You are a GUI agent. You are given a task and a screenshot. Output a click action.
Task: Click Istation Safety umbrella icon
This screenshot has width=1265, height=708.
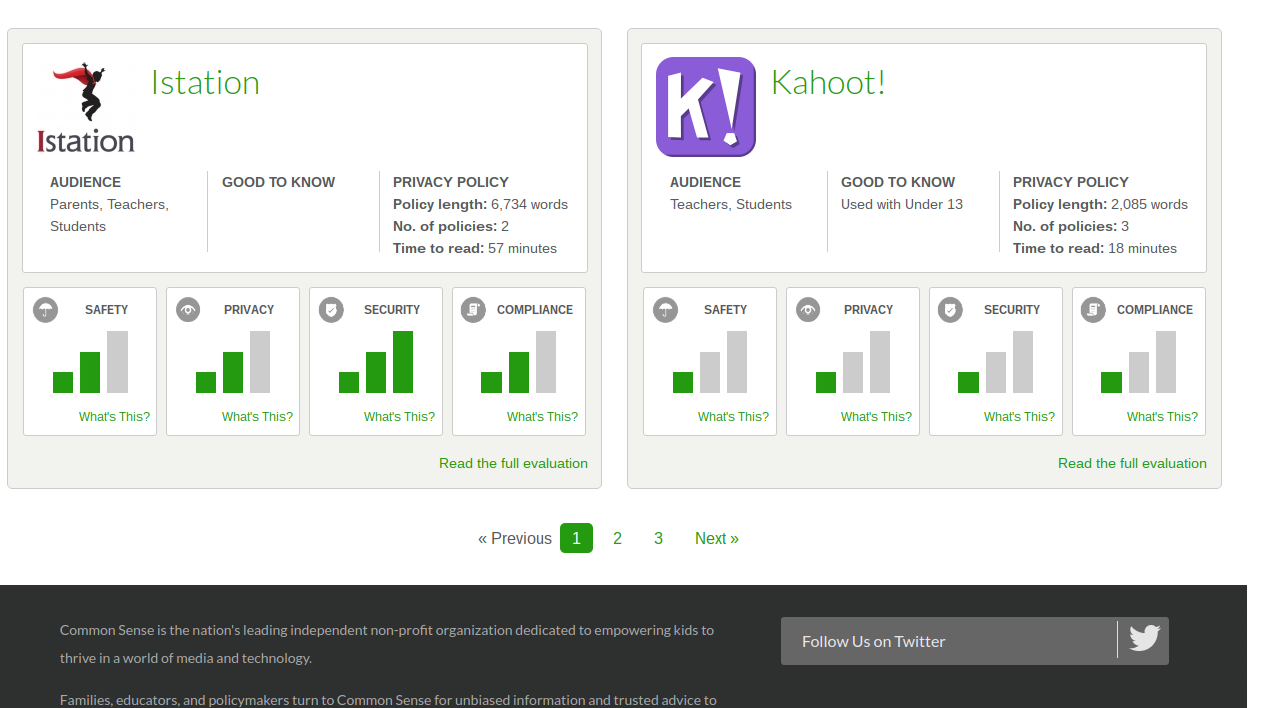45,310
